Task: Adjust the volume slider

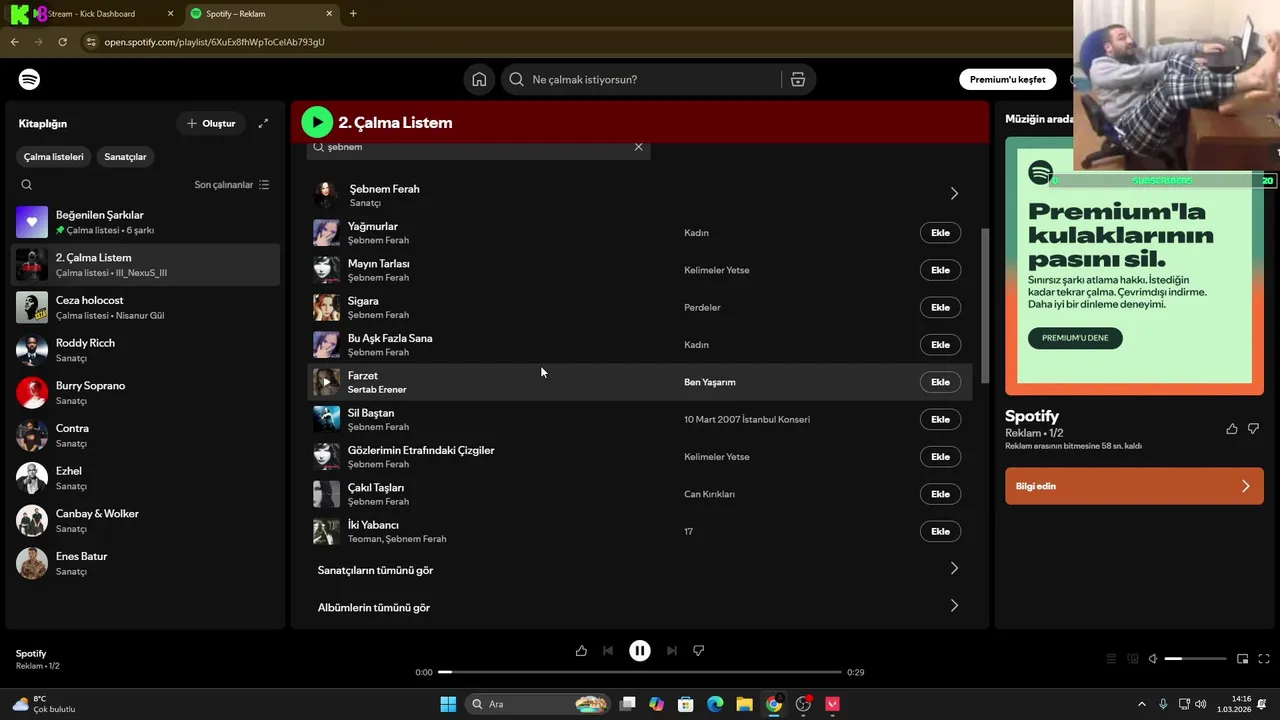Action: (x=1195, y=659)
